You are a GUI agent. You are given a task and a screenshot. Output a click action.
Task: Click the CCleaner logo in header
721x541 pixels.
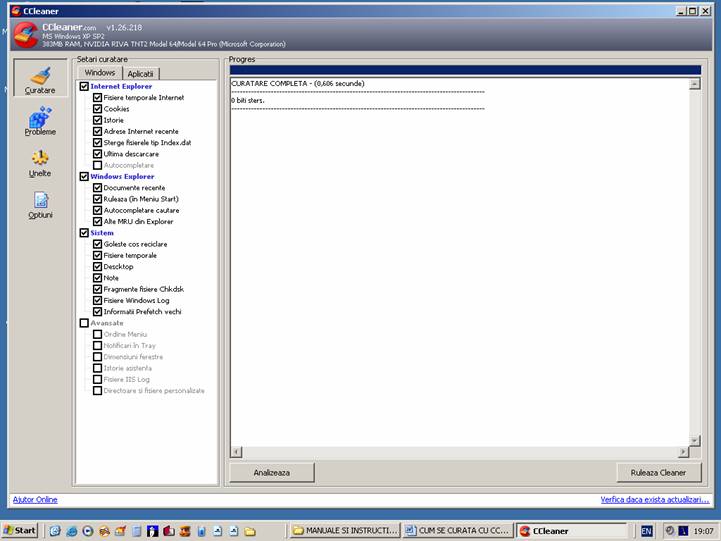click(26, 37)
